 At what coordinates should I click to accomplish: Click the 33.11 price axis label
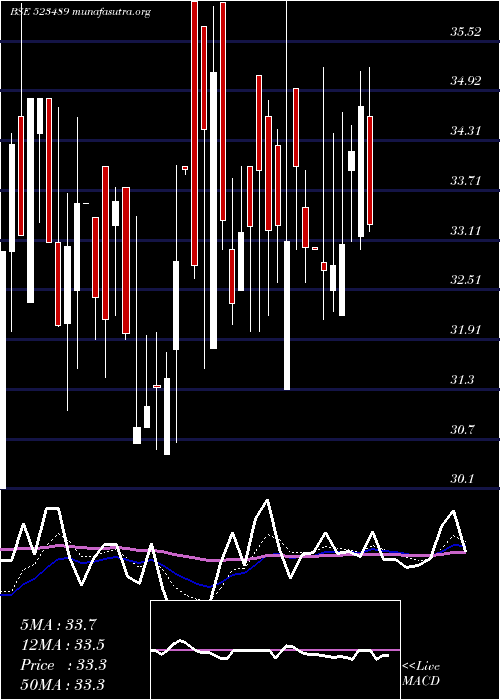tap(466, 231)
